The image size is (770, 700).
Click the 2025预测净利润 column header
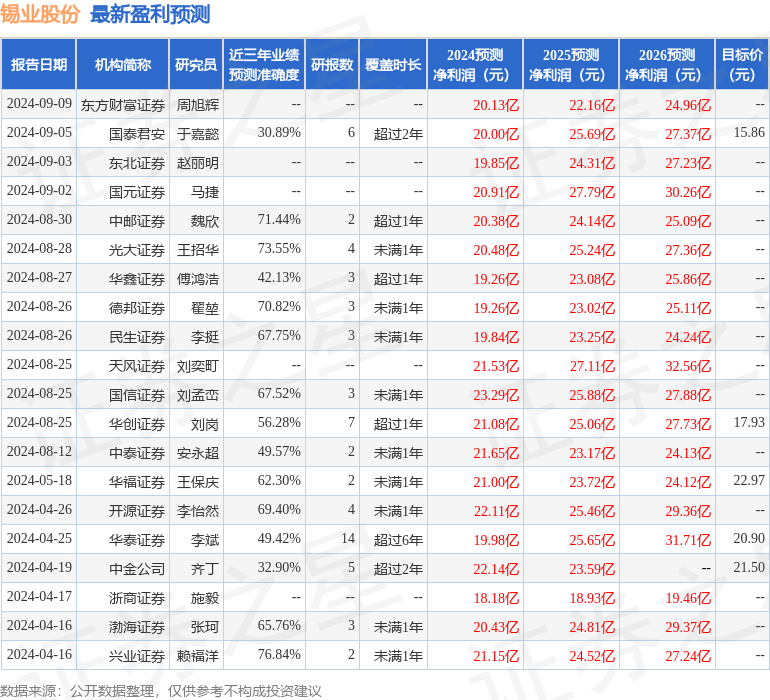tap(570, 65)
